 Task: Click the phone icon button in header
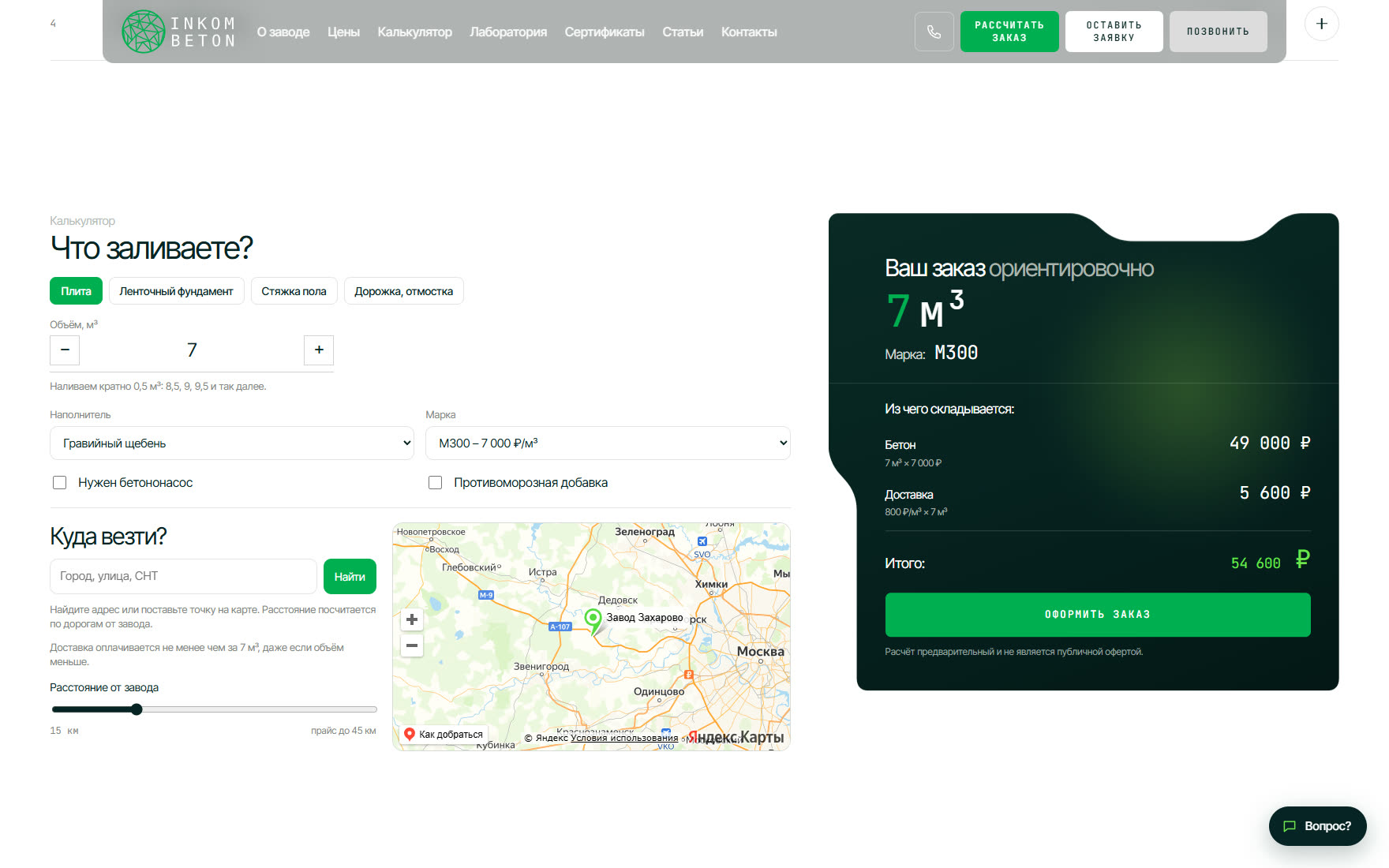(934, 32)
